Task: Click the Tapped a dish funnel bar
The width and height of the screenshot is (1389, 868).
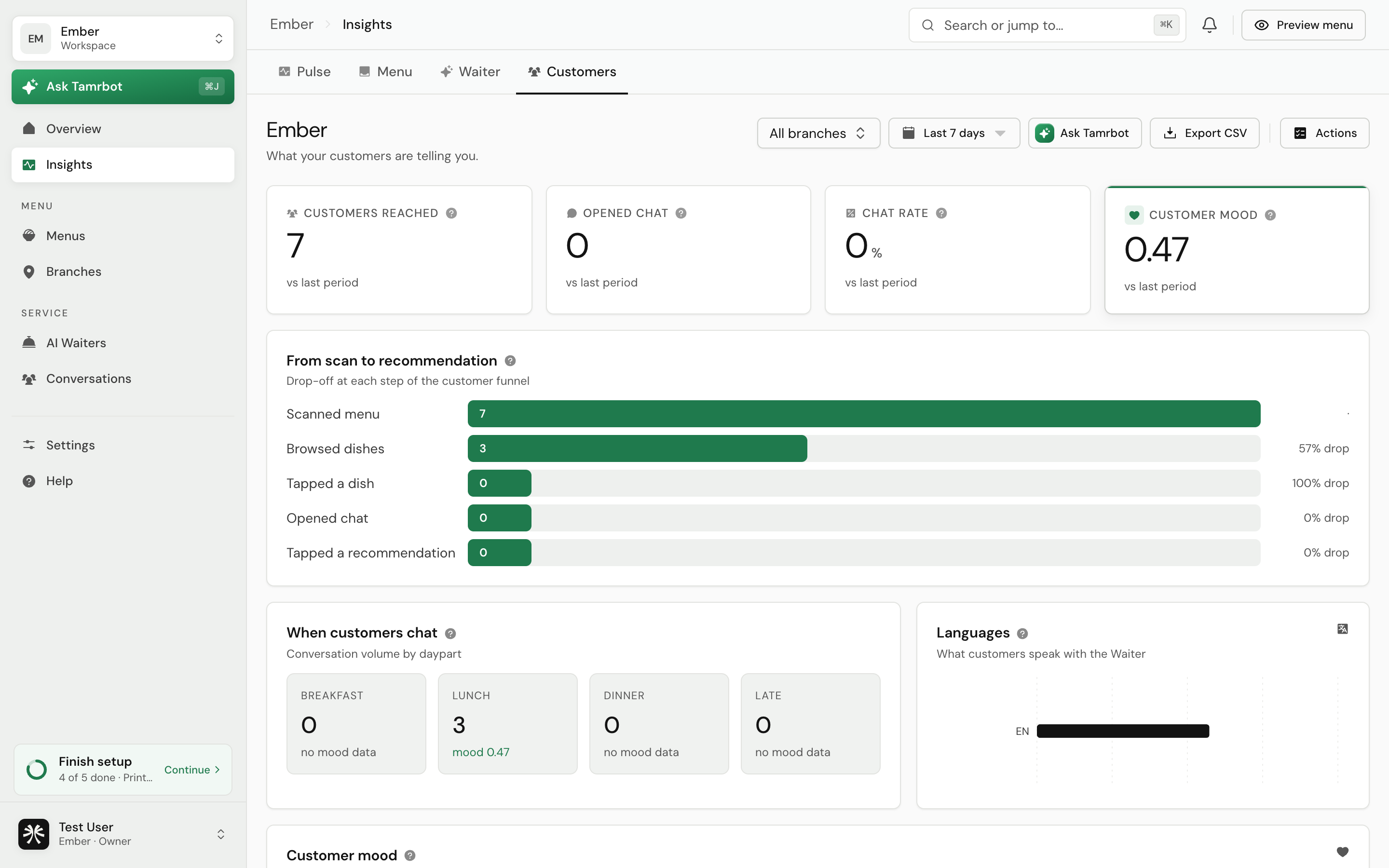Action: point(499,483)
